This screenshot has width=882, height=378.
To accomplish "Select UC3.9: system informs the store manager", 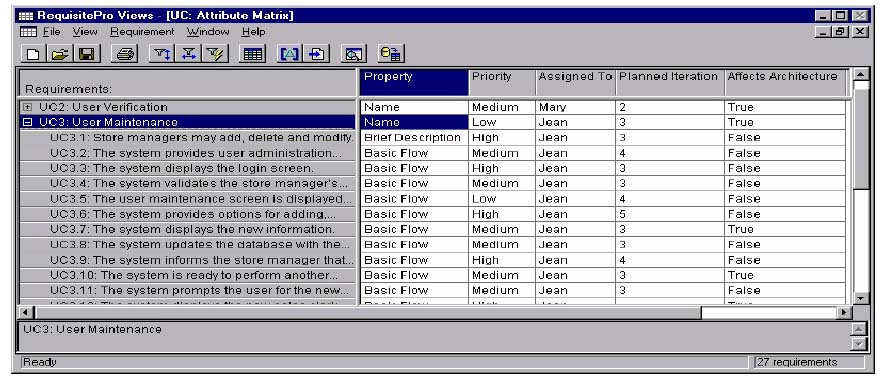I will click(x=188, y=260).
